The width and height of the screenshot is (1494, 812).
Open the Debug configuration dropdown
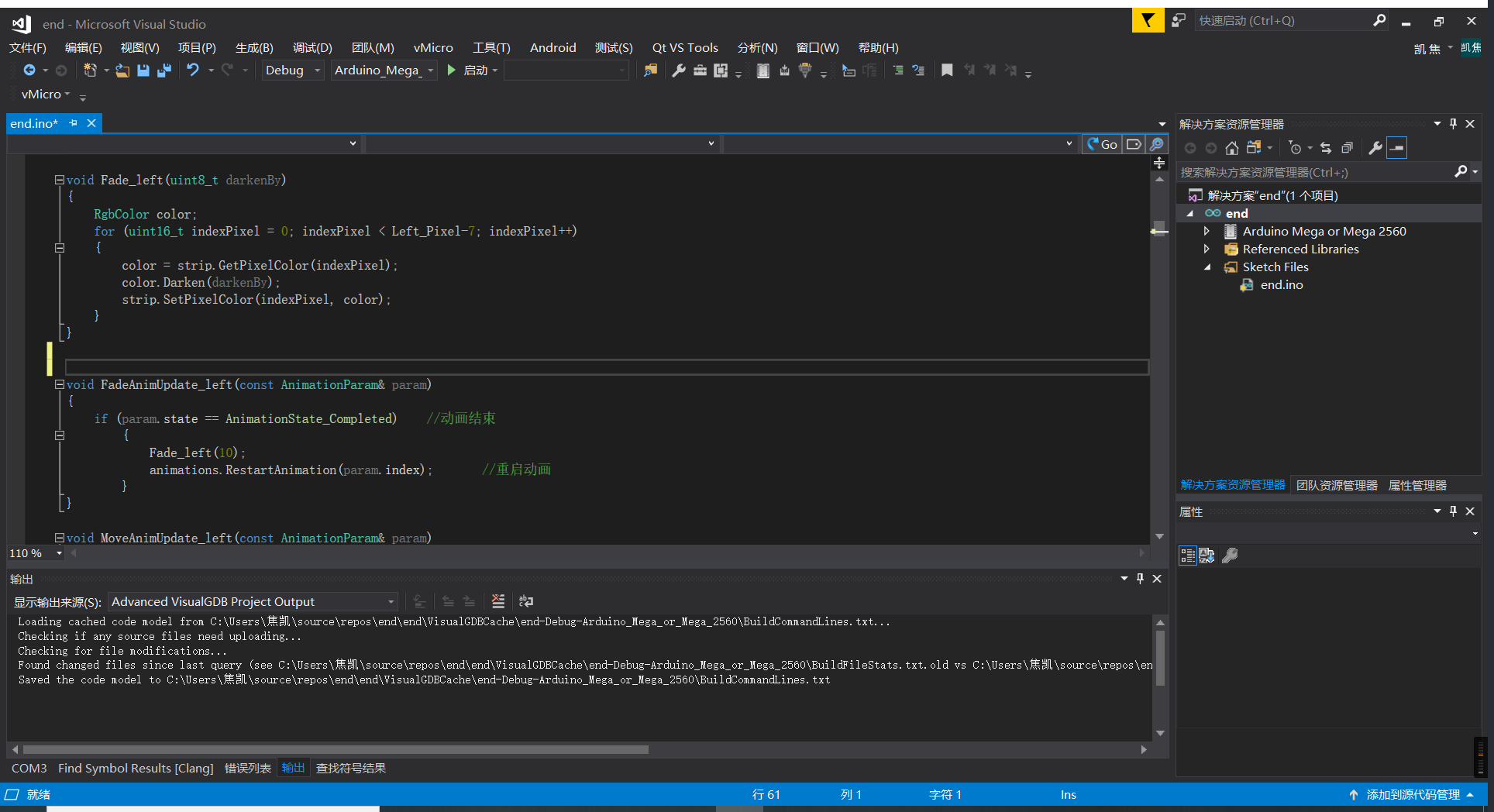point(293,71)
